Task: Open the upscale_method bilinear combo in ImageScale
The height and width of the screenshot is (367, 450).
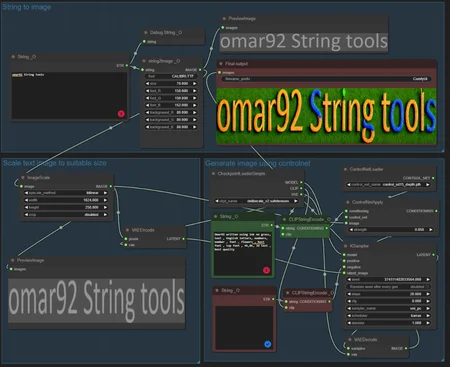Action: 66,193
